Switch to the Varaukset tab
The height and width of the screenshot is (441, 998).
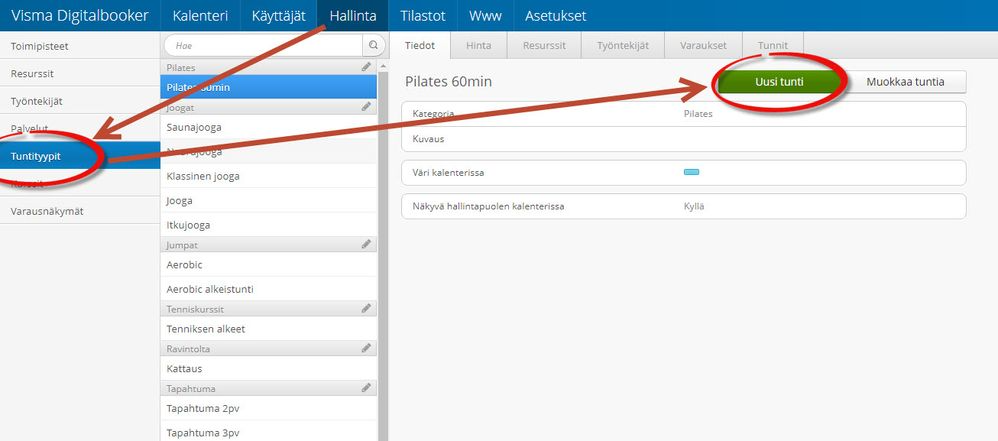[704, 45]
